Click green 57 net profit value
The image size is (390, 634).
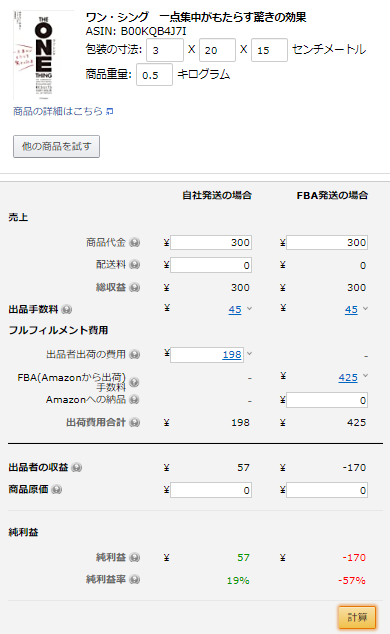(243, 558)
